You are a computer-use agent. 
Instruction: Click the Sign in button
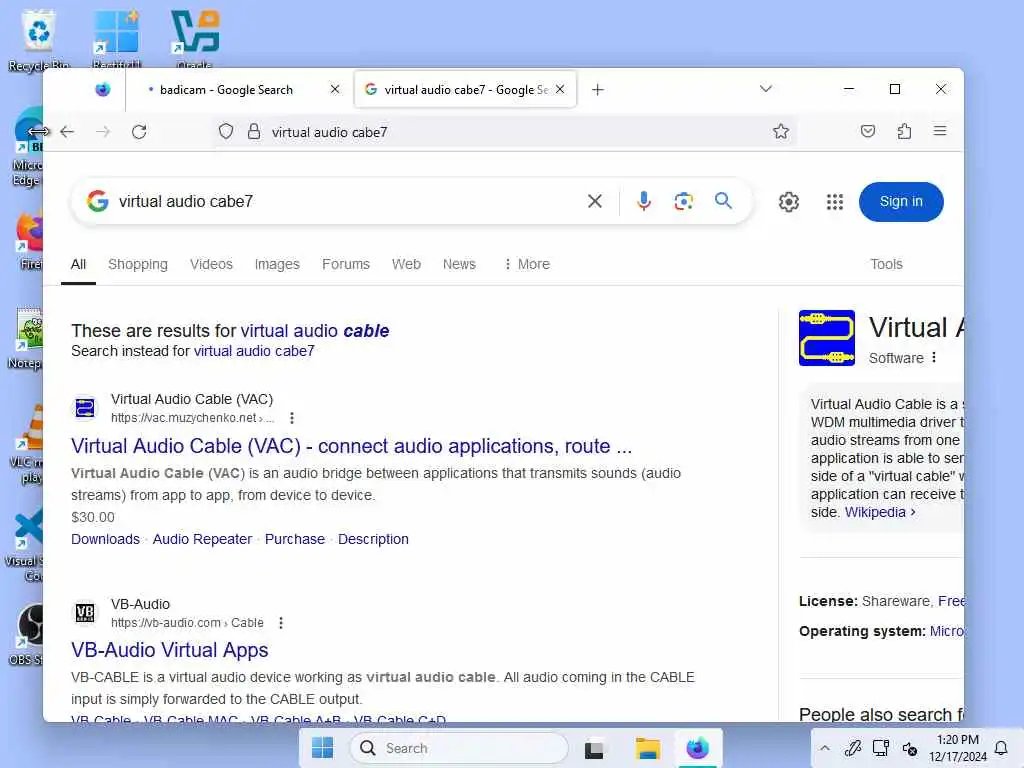pos(901,202)
